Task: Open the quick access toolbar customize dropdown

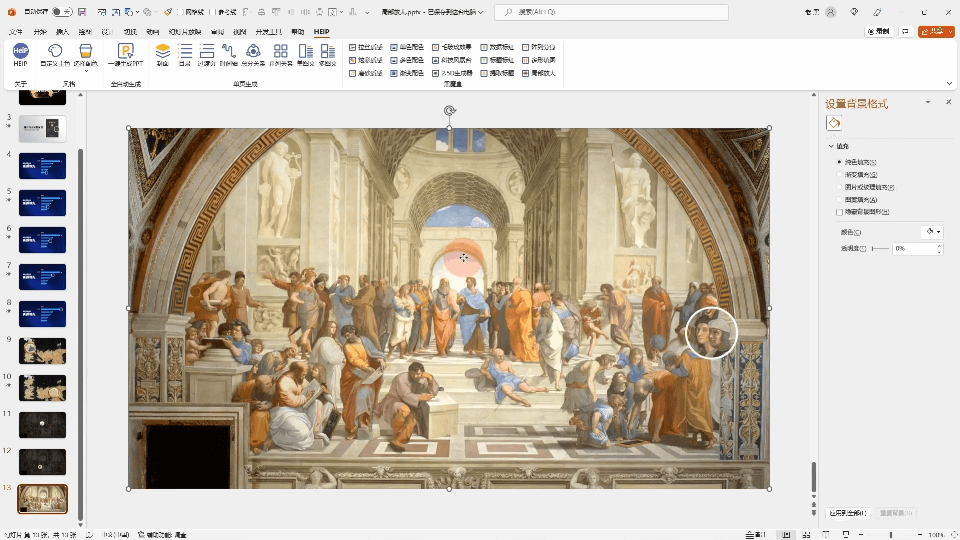Action: click(x=367, y=12)
